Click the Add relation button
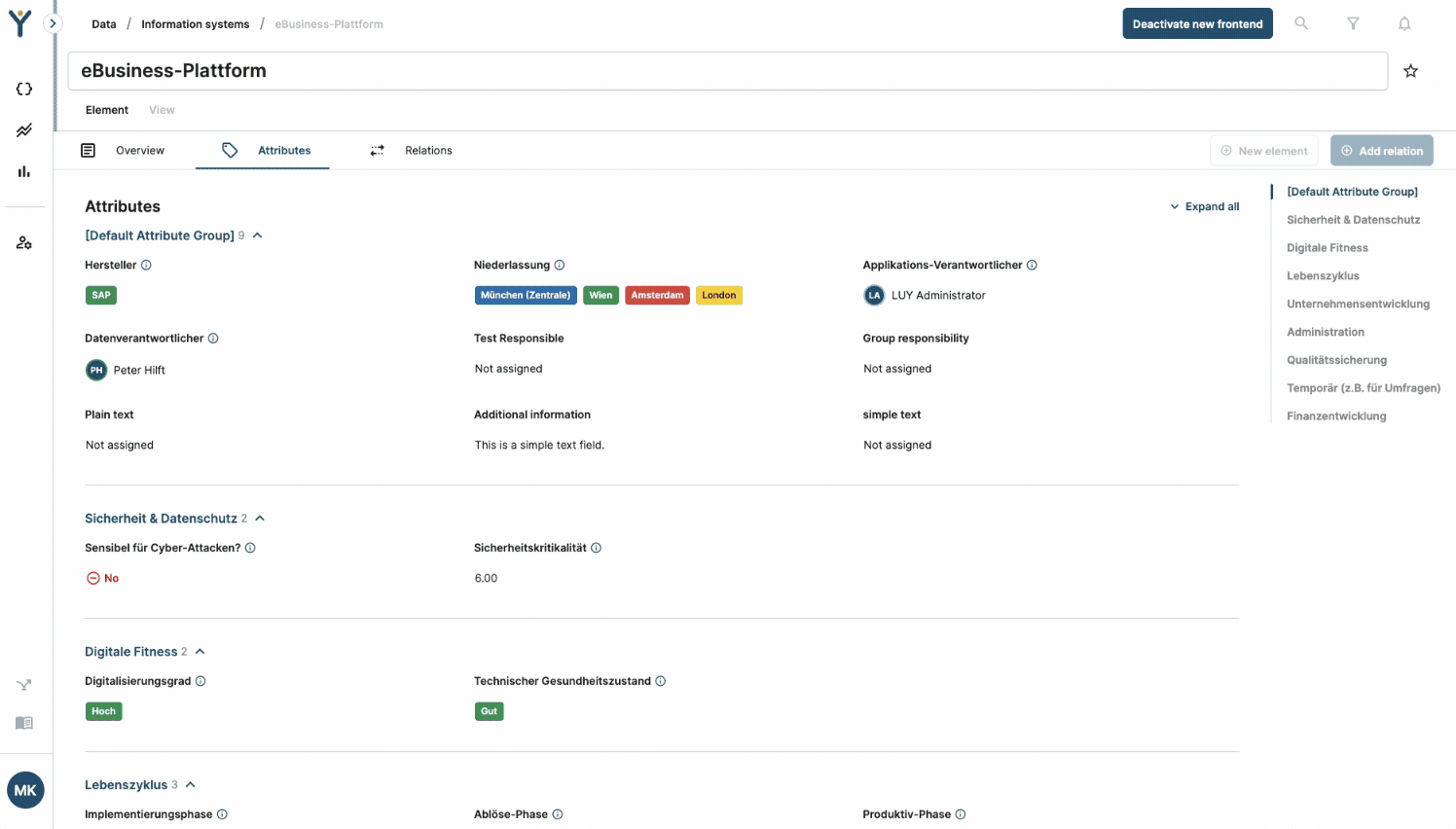1456x829 pixels. [1381, 151]
